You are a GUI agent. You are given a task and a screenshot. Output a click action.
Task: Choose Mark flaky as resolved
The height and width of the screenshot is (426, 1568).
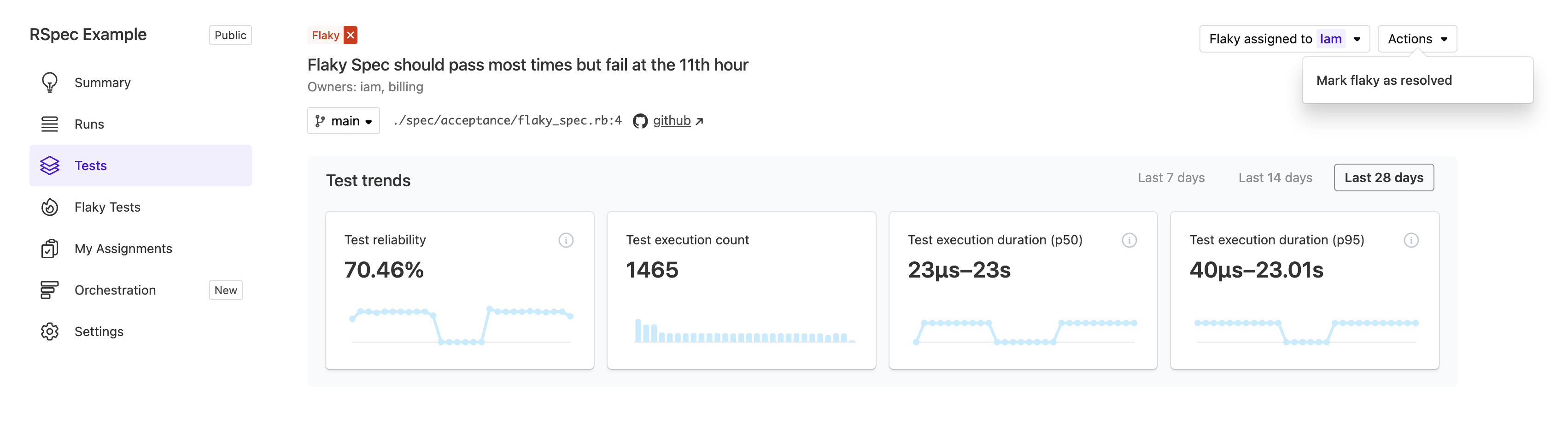(1384, 80)
